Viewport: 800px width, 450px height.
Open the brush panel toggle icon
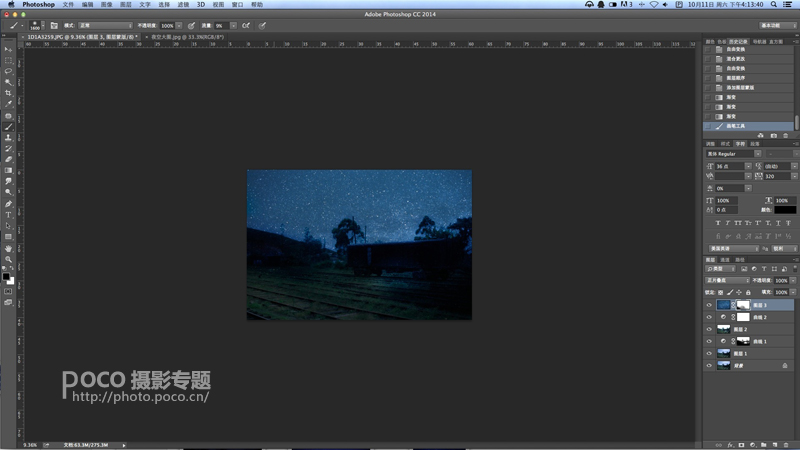[54, 26]
